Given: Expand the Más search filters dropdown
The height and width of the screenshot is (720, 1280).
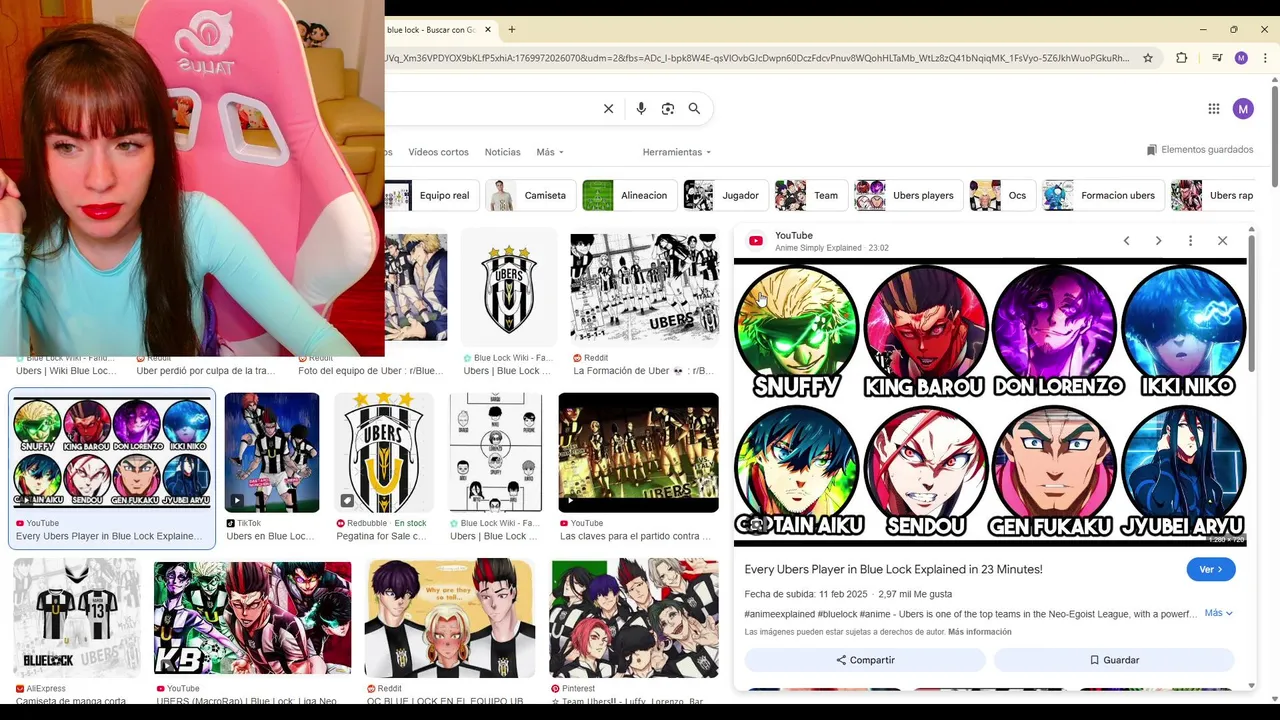Looking at the screenshot, I should [x=550, y=152].
